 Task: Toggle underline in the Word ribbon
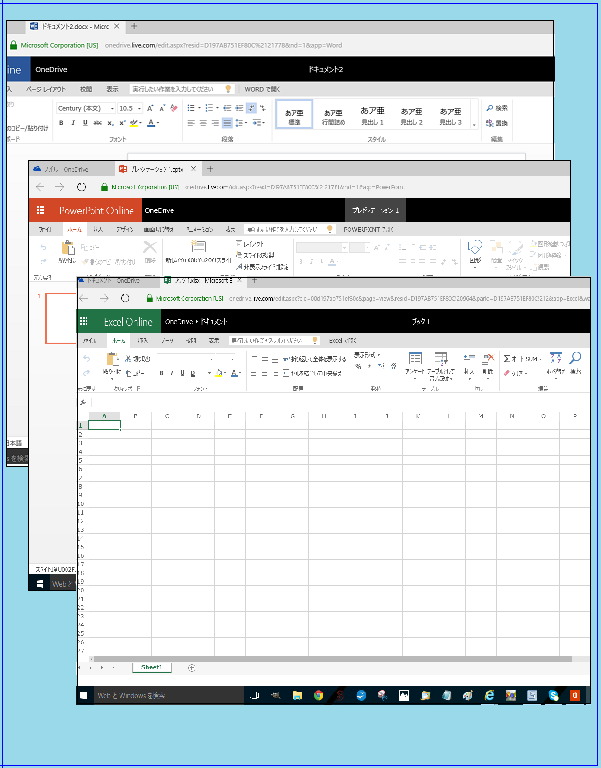click(x=85, y=123)
